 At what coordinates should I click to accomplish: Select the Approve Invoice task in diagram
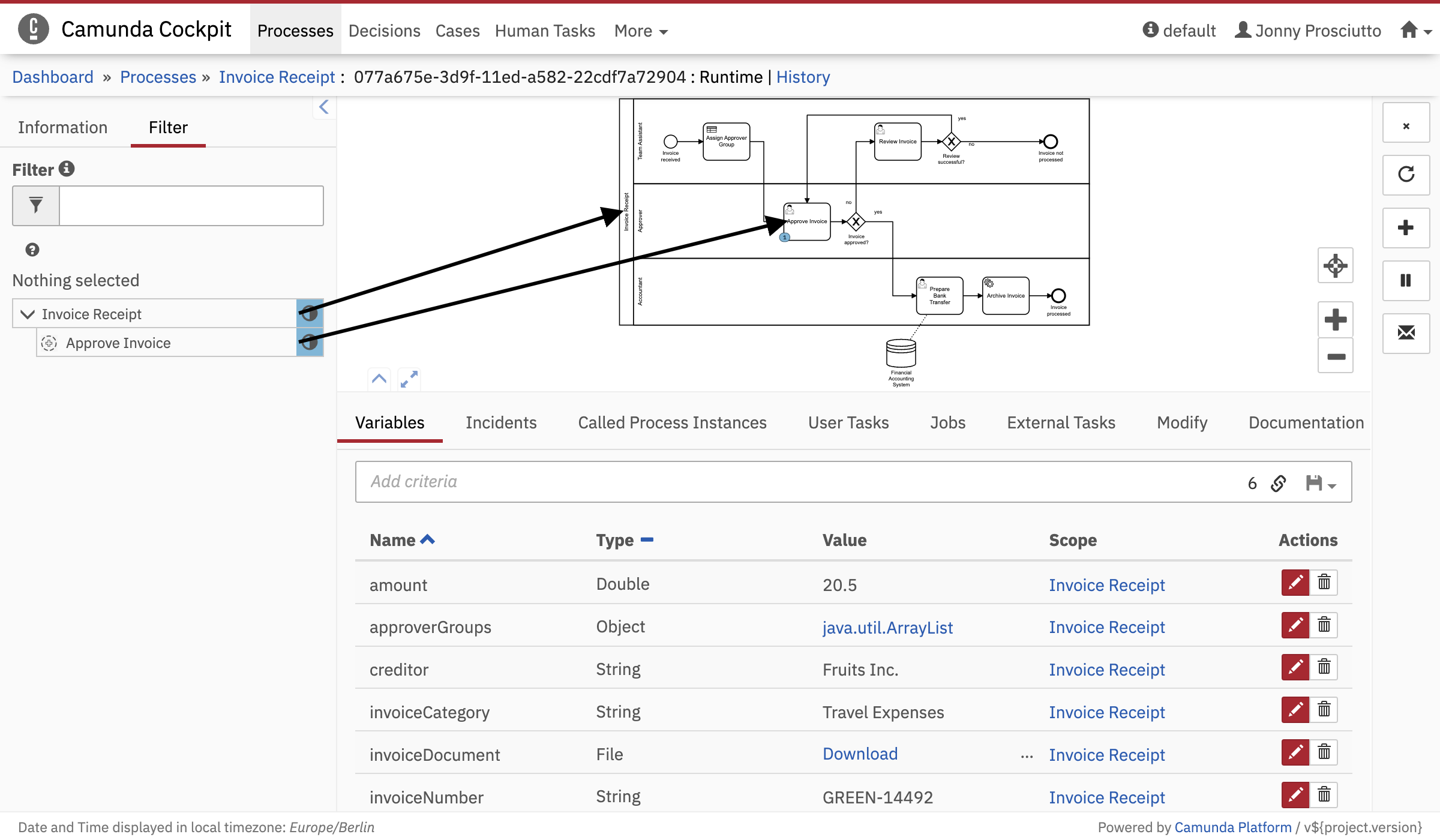coord(807,221)
